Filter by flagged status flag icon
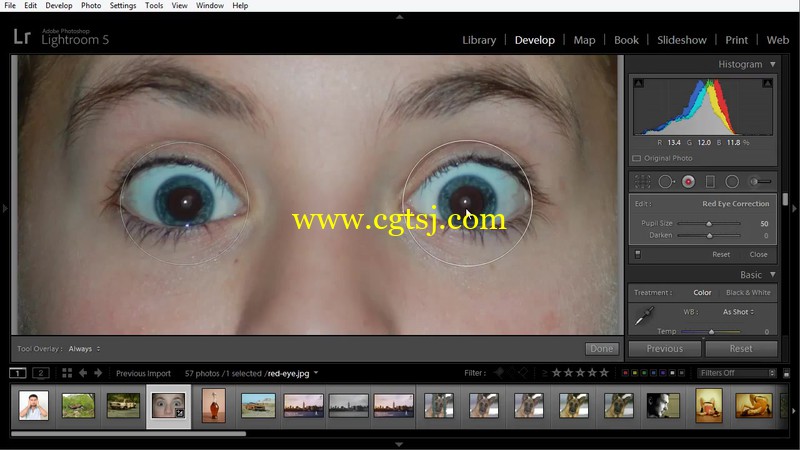Image resolution: width=800 pixels, height=450 pixels. 499,373
